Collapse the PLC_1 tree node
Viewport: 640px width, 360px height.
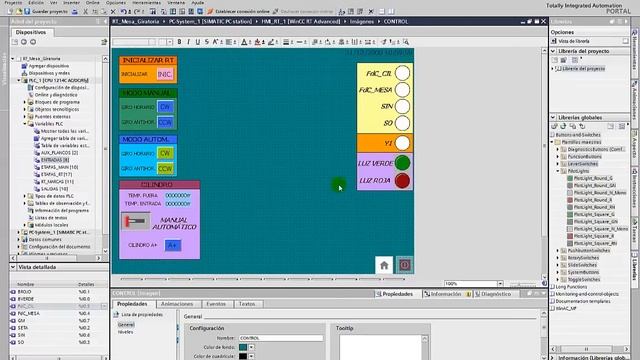[19, 80]
